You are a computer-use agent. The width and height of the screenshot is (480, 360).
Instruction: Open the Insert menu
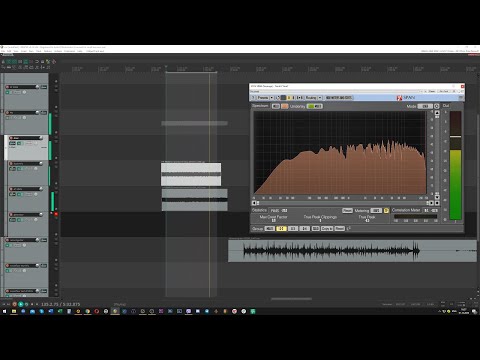tap(24, 51)
